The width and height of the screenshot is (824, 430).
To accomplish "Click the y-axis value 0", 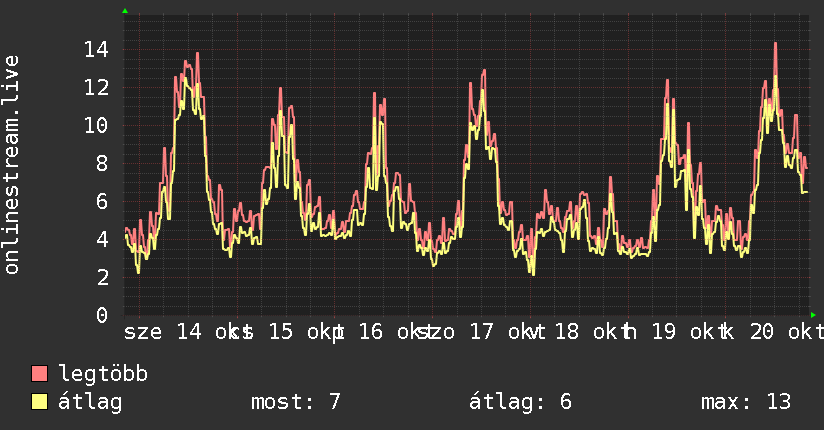I will coord(102,315).
